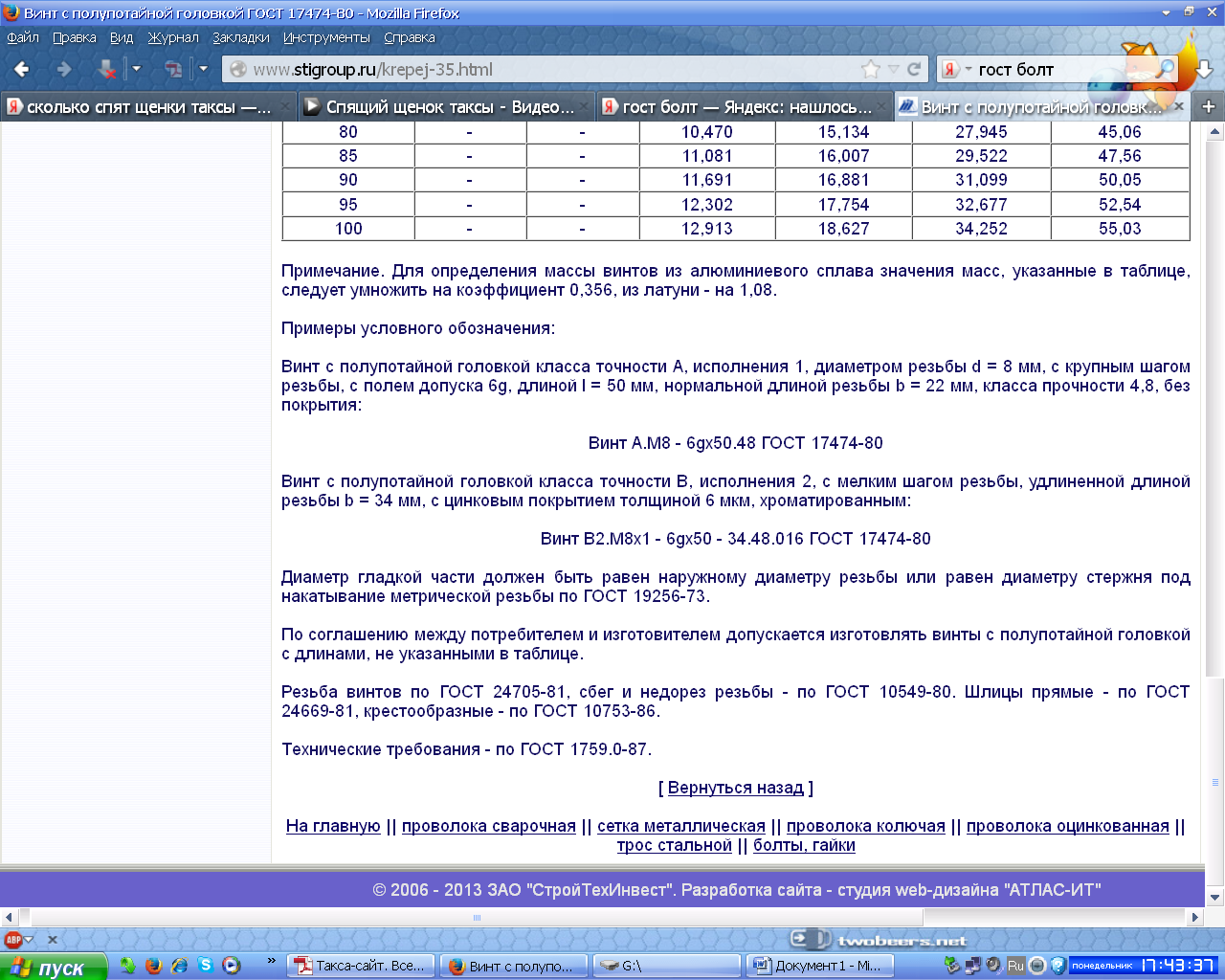The height and width of the screenshot is (980, 1225).
Task: Reload the page with refresh icon
Action: pyautogui.click(x=914, y=69)
